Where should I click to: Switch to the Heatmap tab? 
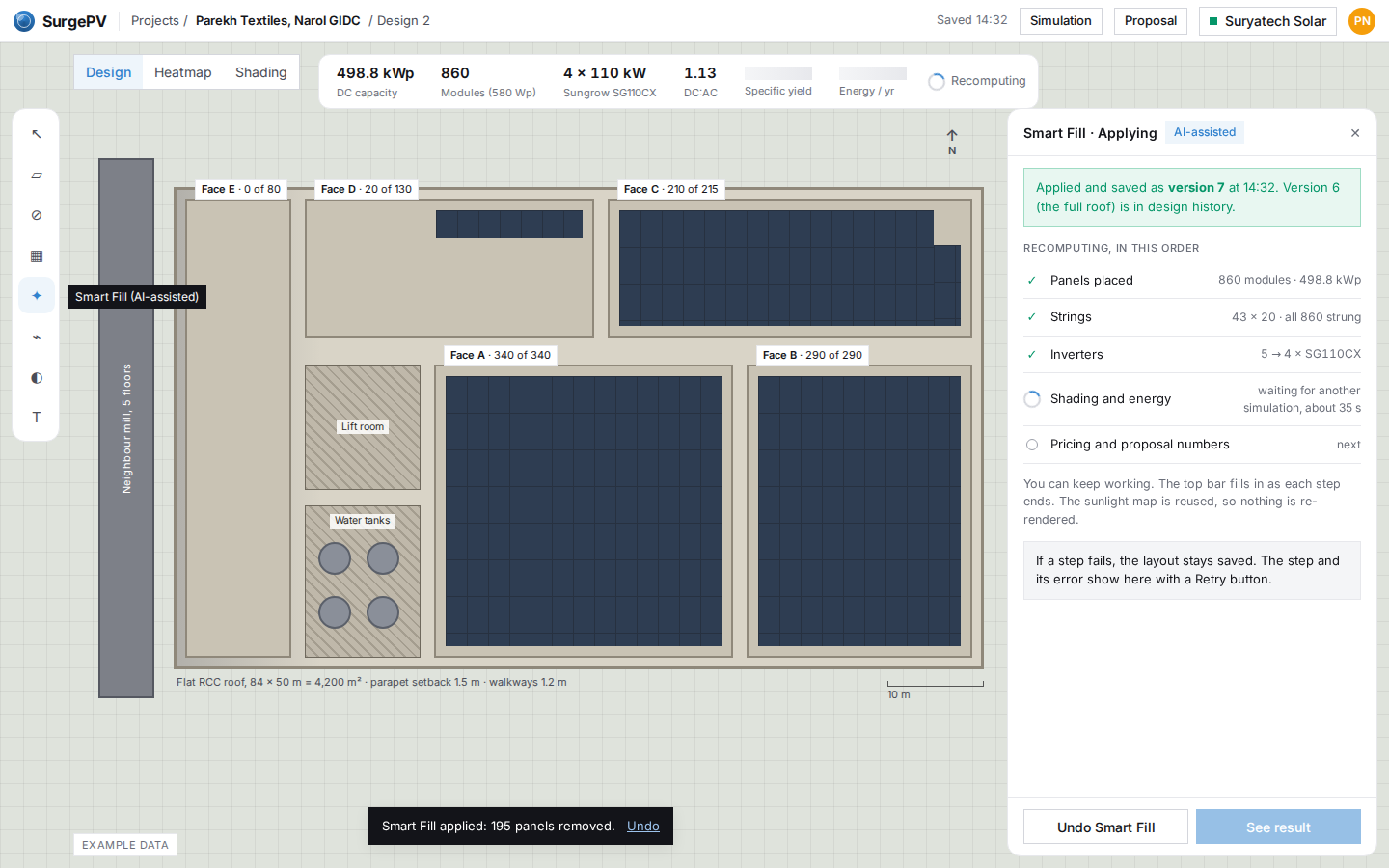pos(183,72)
